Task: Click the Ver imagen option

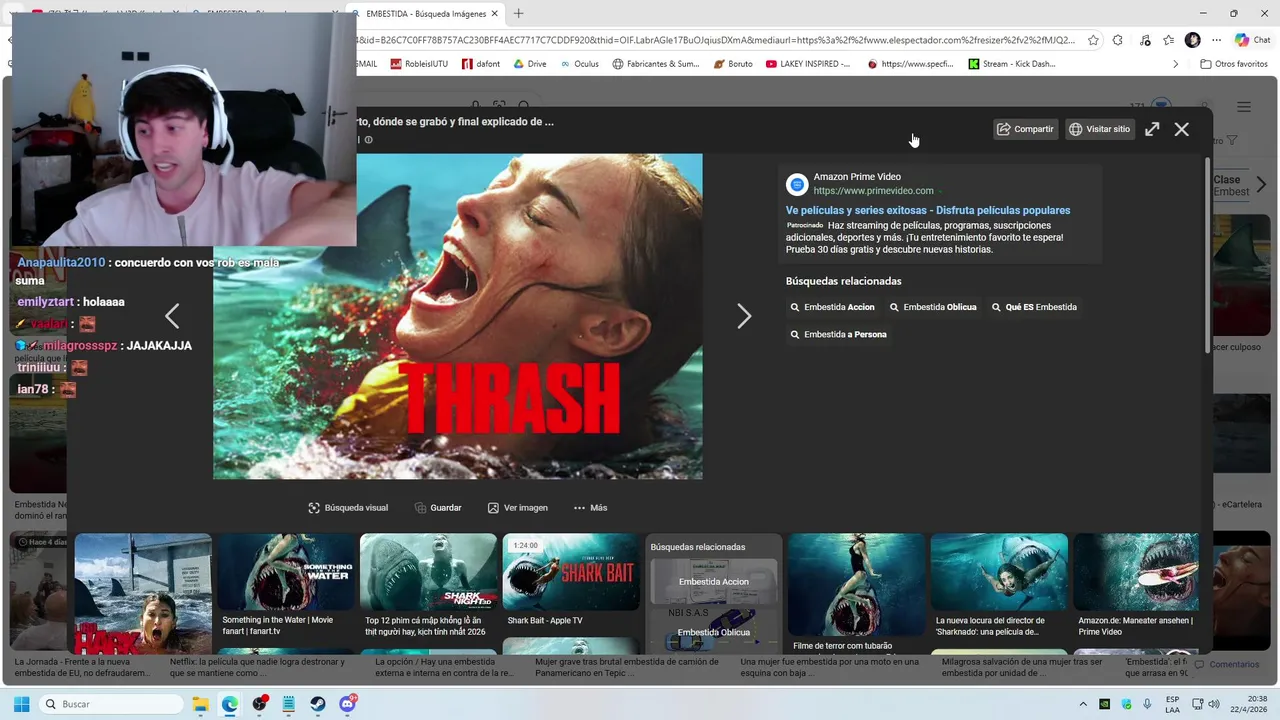Action: click(x=518, y=508)
